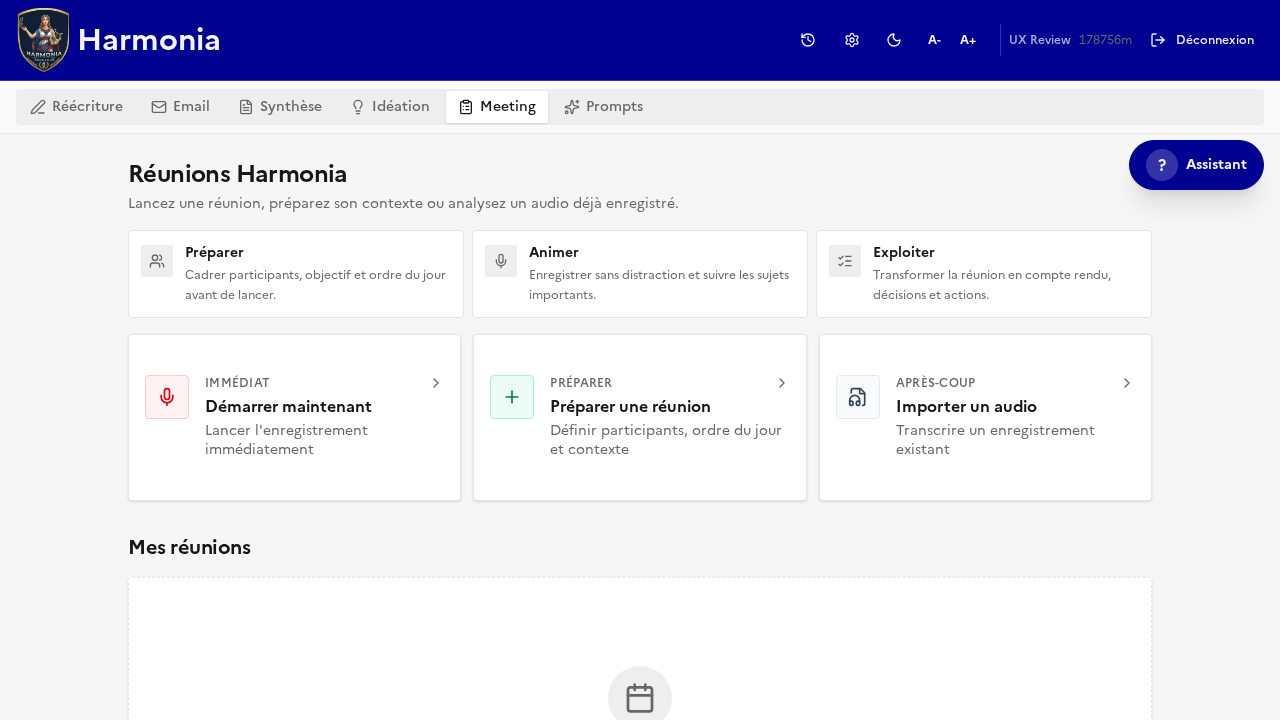The height and width of the screenshot is (720, 1280).
Task: Click the Préparer info card
Action: pyautogui.click(x=296, y=274)
